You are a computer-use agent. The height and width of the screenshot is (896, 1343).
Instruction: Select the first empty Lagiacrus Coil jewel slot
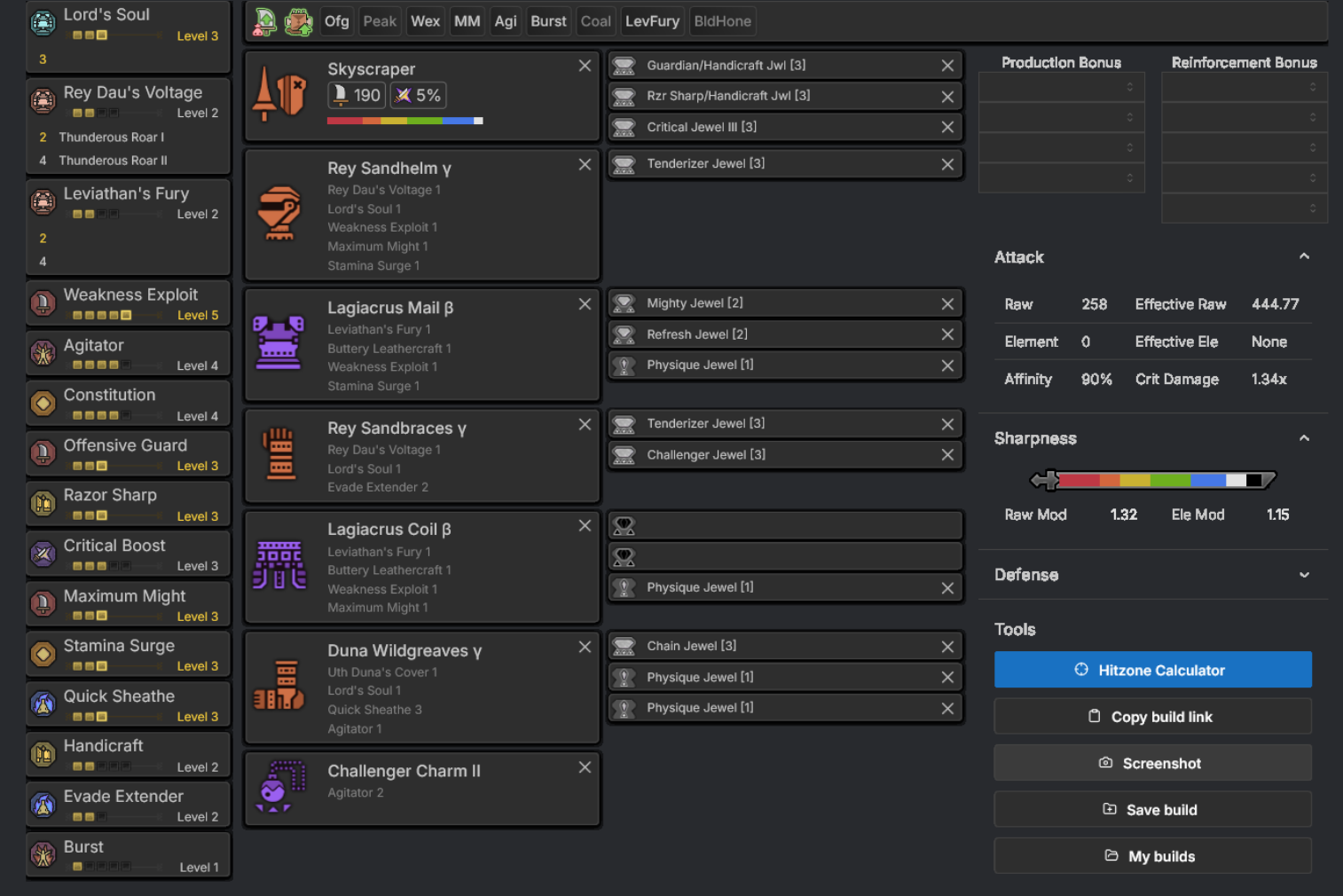[785, 526]
